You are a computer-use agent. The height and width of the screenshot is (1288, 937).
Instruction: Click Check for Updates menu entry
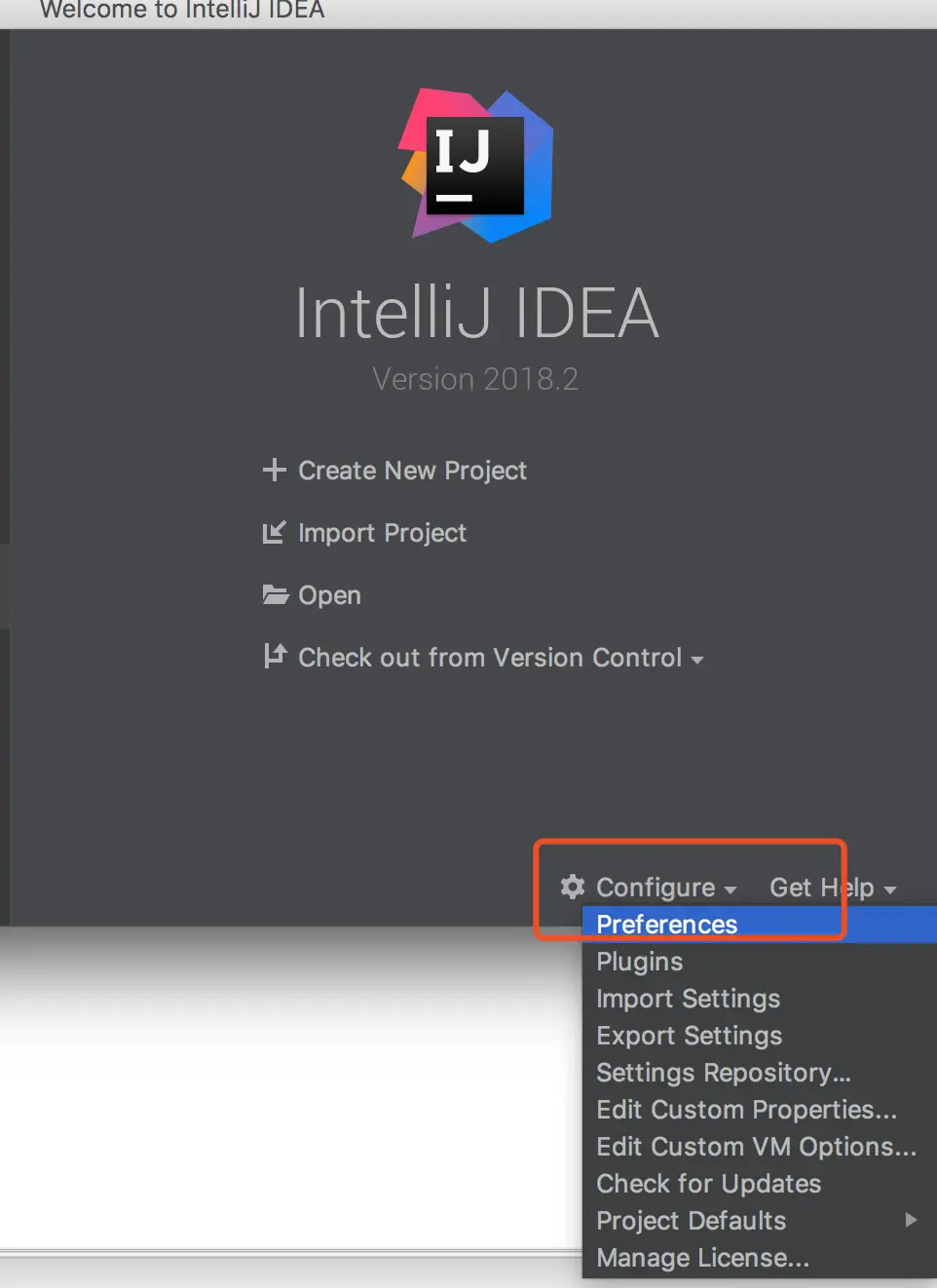pos(708,1184)
